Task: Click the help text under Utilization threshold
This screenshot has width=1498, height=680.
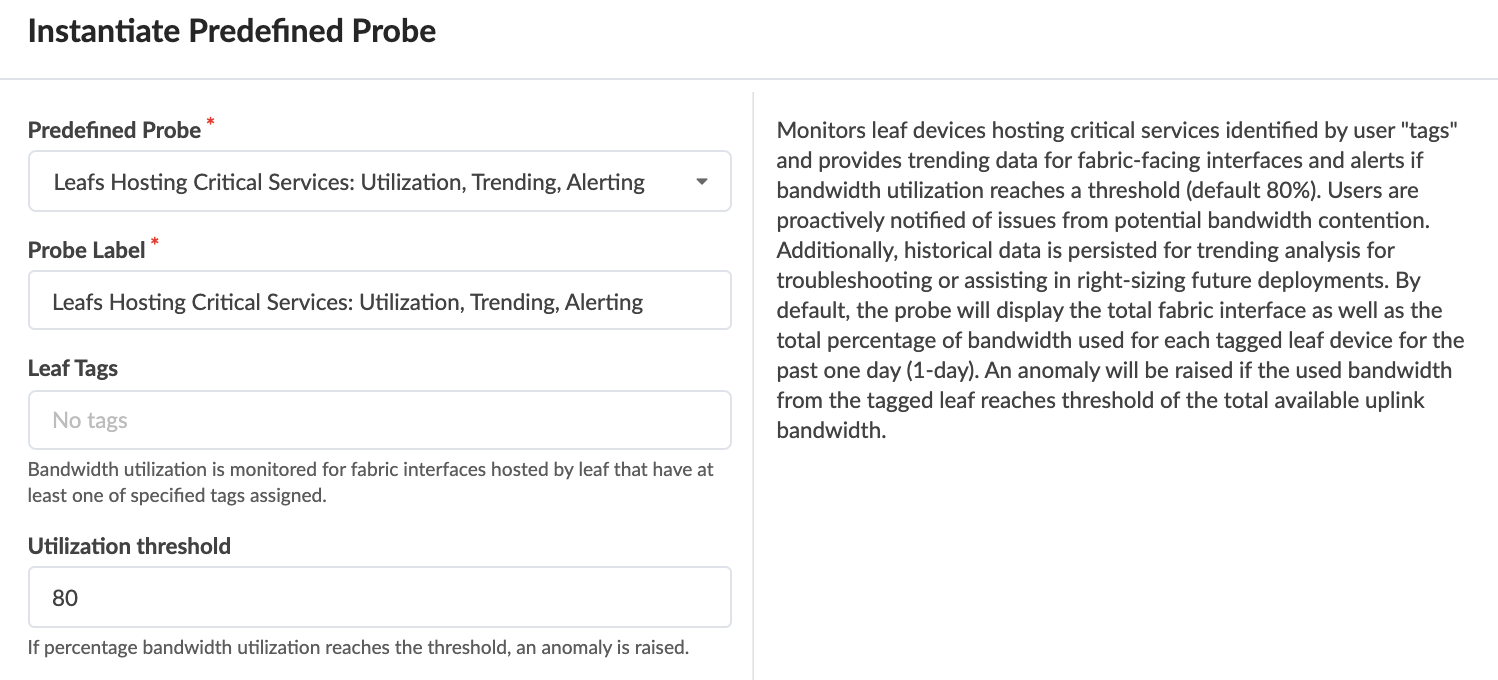Action: tap(358, 647)
